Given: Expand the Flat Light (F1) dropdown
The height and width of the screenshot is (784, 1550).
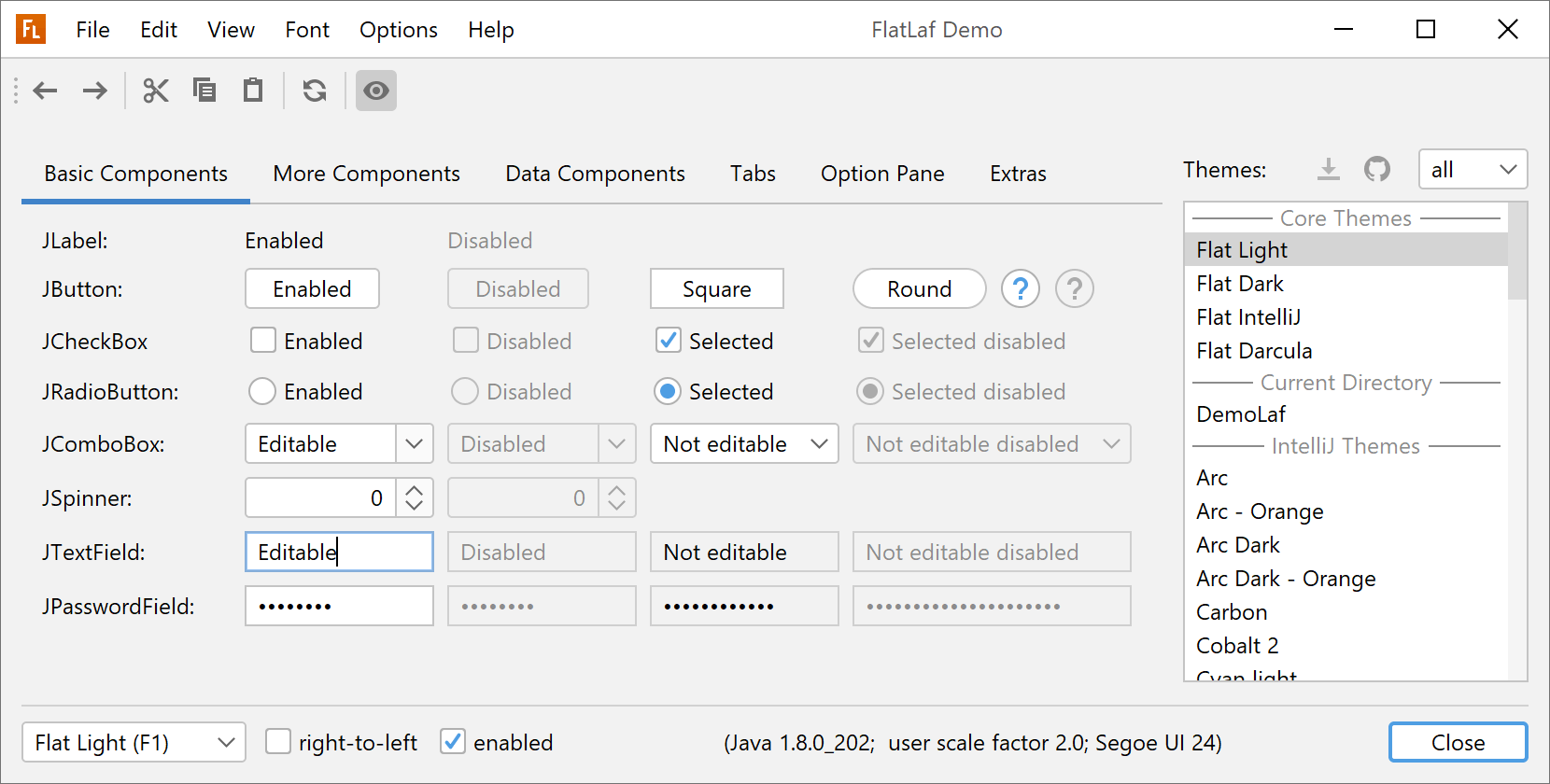Looking at the screenshot, I should [134, 743].
